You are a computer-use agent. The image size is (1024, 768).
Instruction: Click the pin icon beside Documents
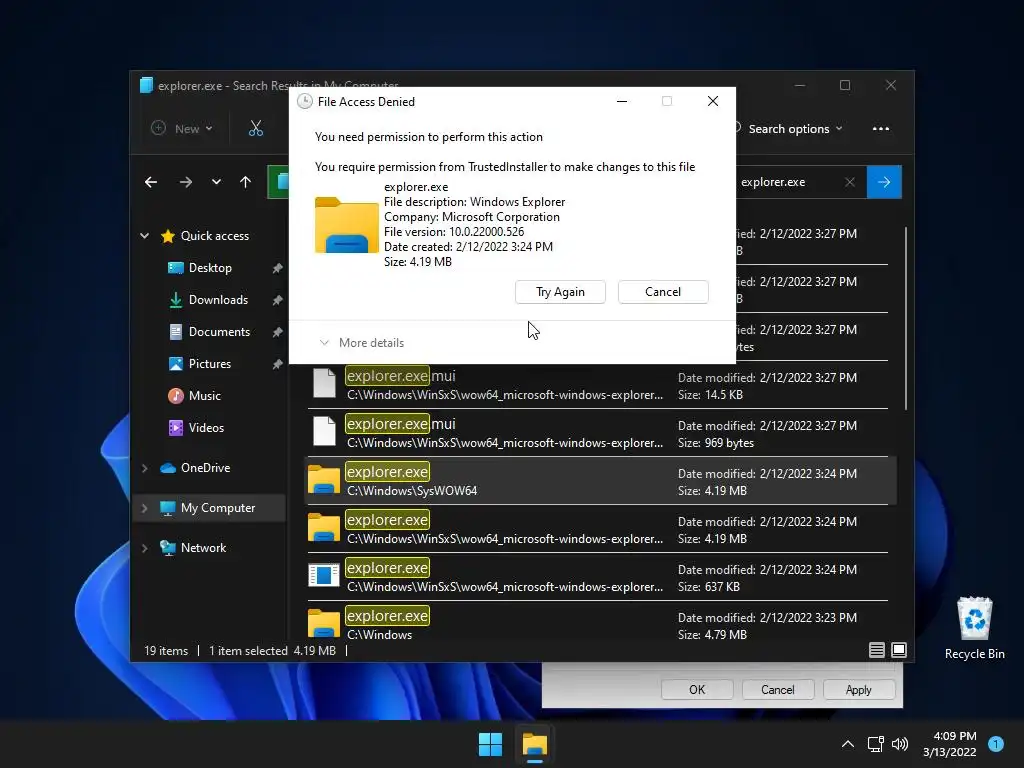(277, 332)
